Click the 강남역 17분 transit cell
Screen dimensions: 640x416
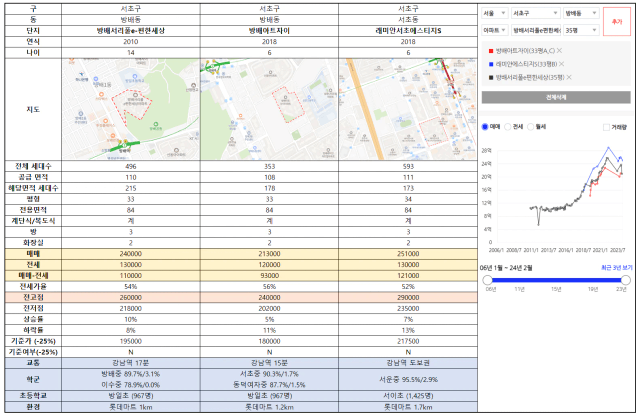pyautogui.click(x=131, y=363)
